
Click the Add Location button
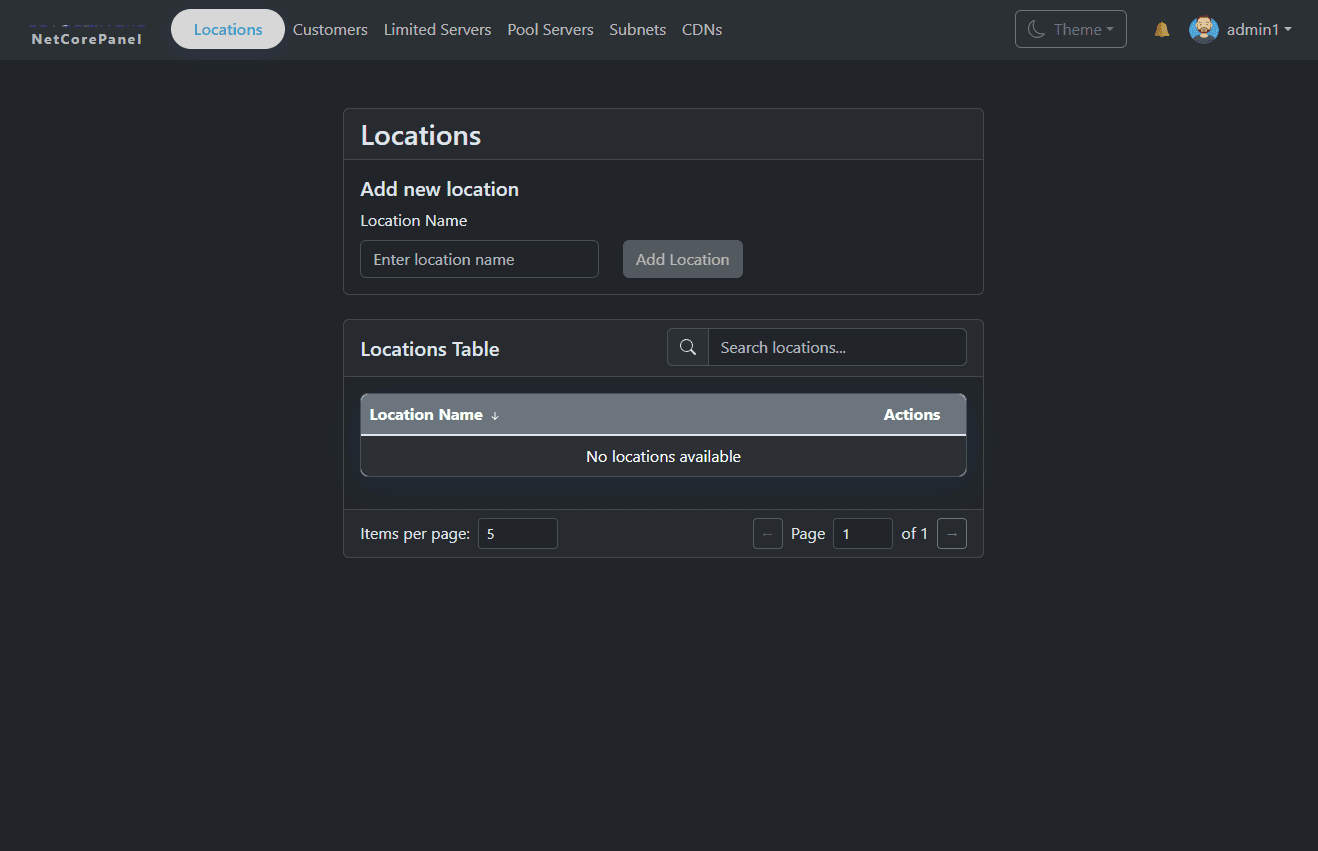683,259
